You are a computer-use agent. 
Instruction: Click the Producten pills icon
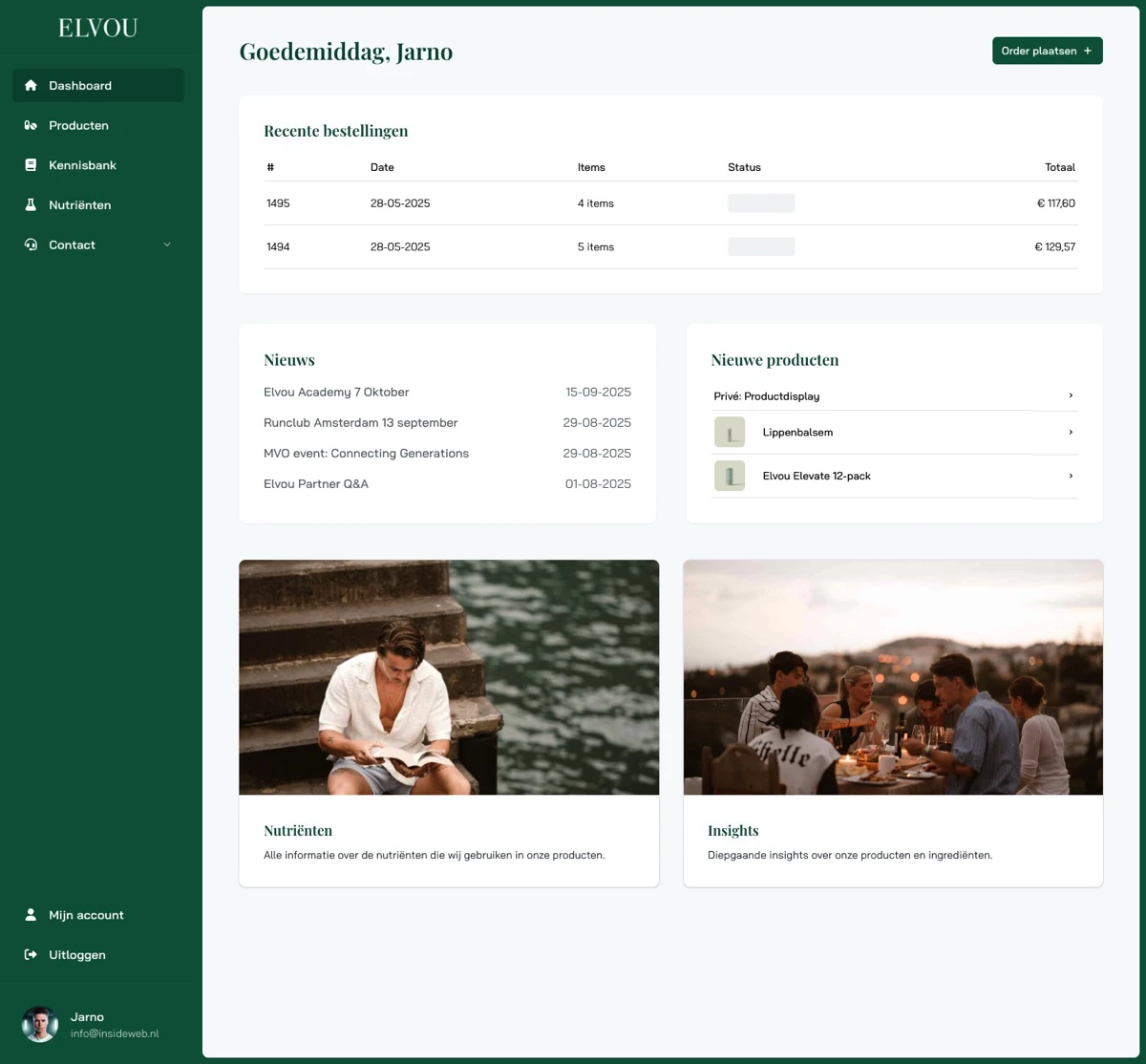(31, 126)
